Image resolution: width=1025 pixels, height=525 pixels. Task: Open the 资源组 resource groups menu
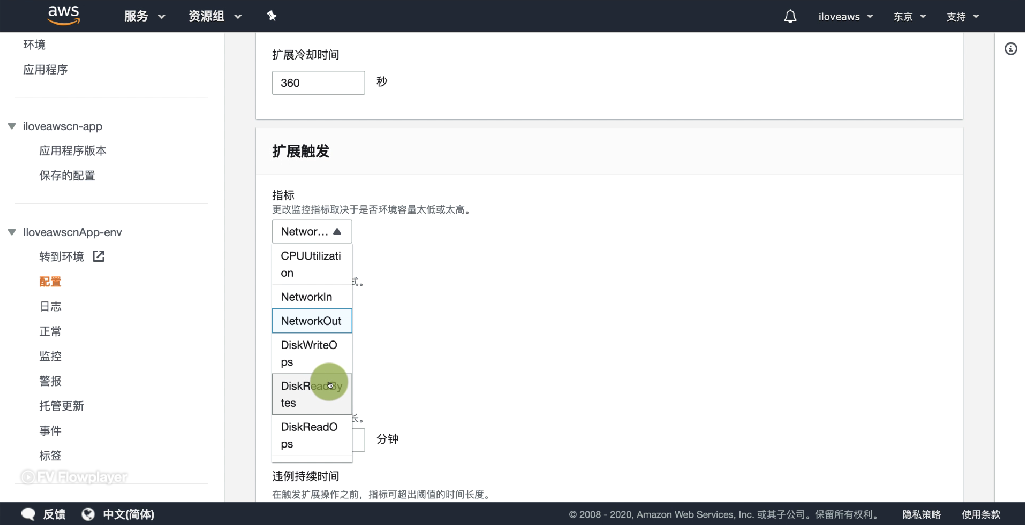215,16
